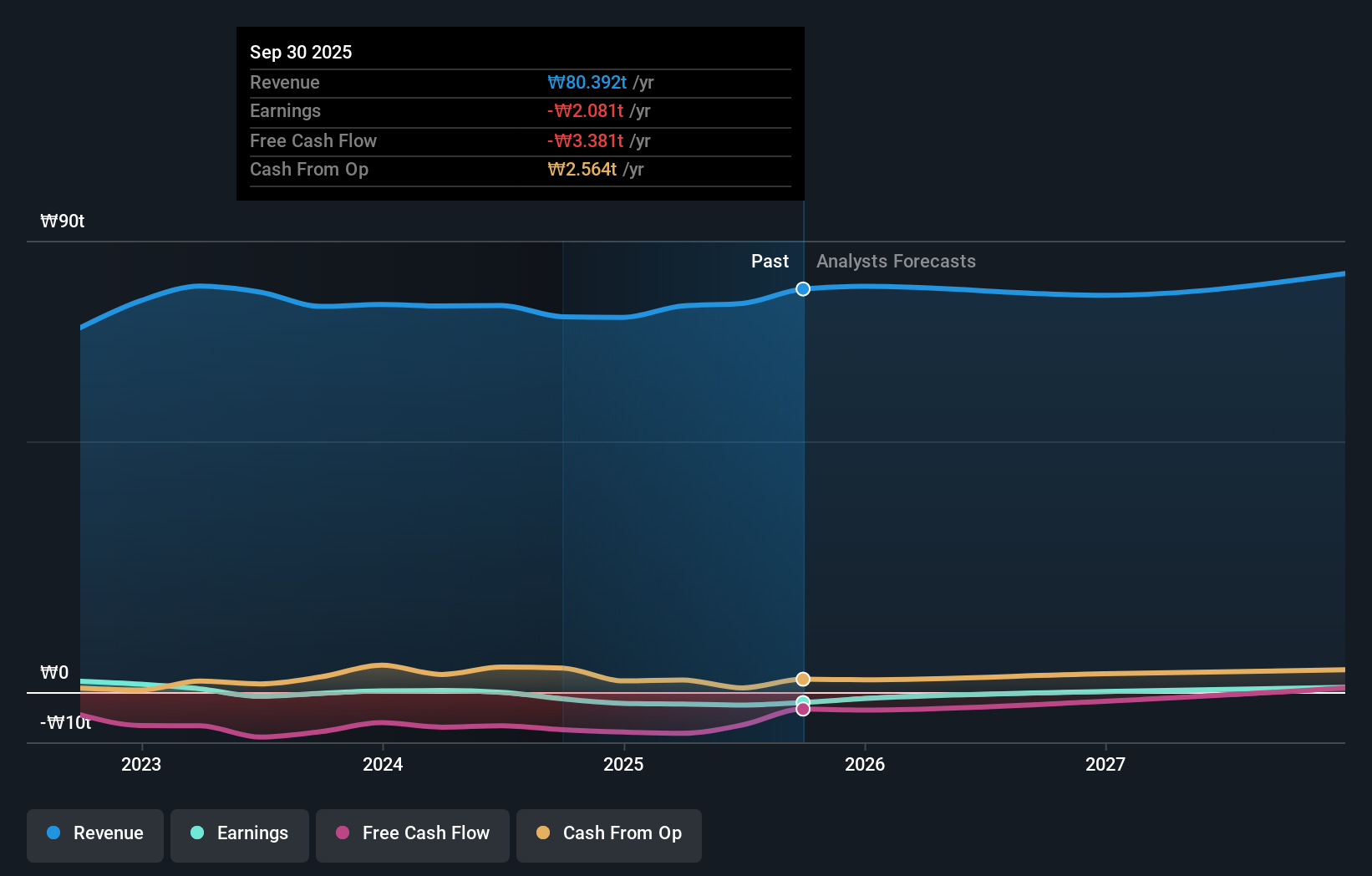Click the ₩80.392t Revenue value in the tooltip
Screen dimensions: 1372x876
(x=586, y=82)
